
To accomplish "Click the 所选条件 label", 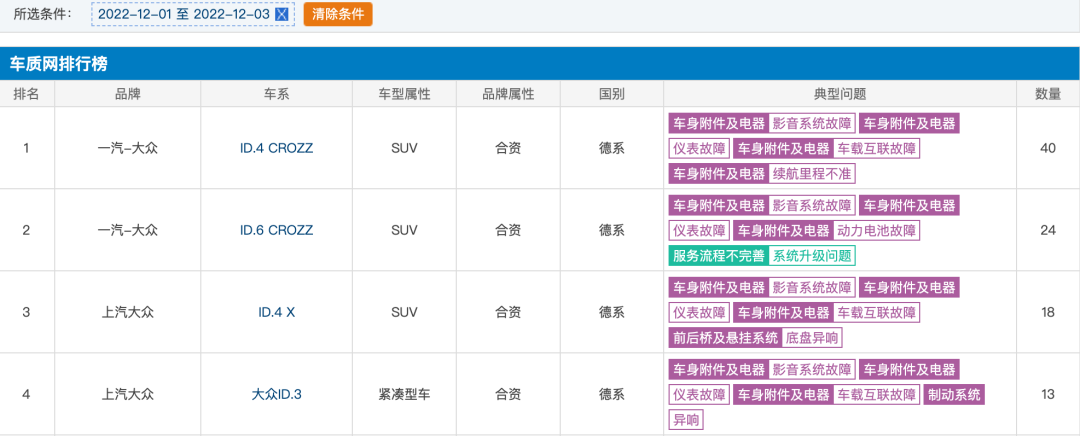I will (43, 14).
